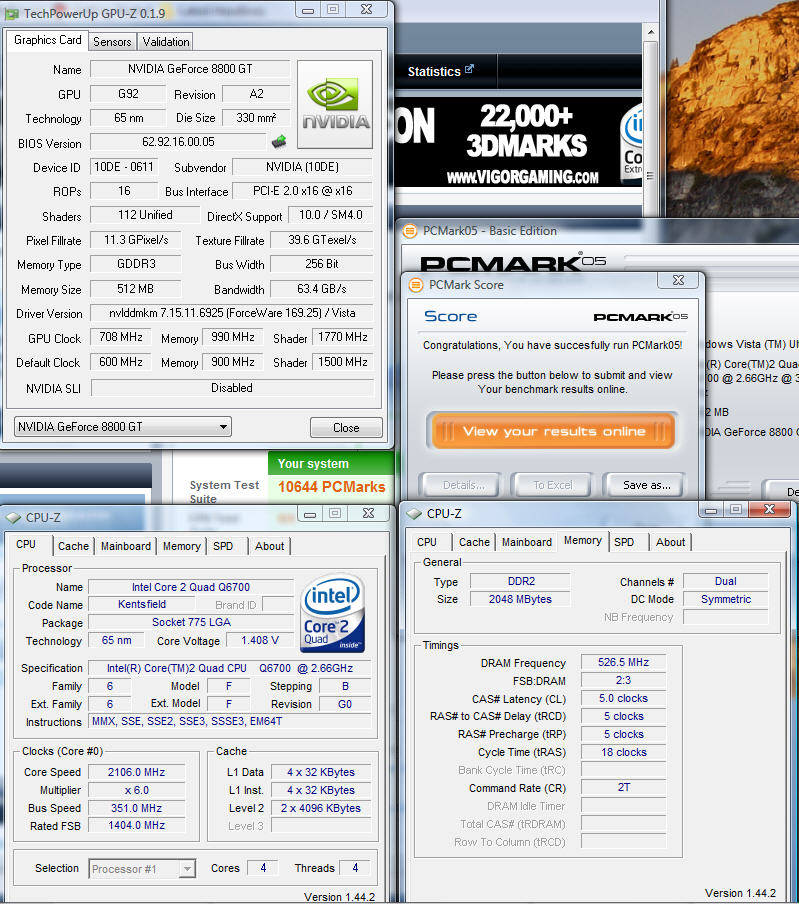Click the Close button in GPU-Z
Viewport: 799px width, 904px height.
(346, 428)
